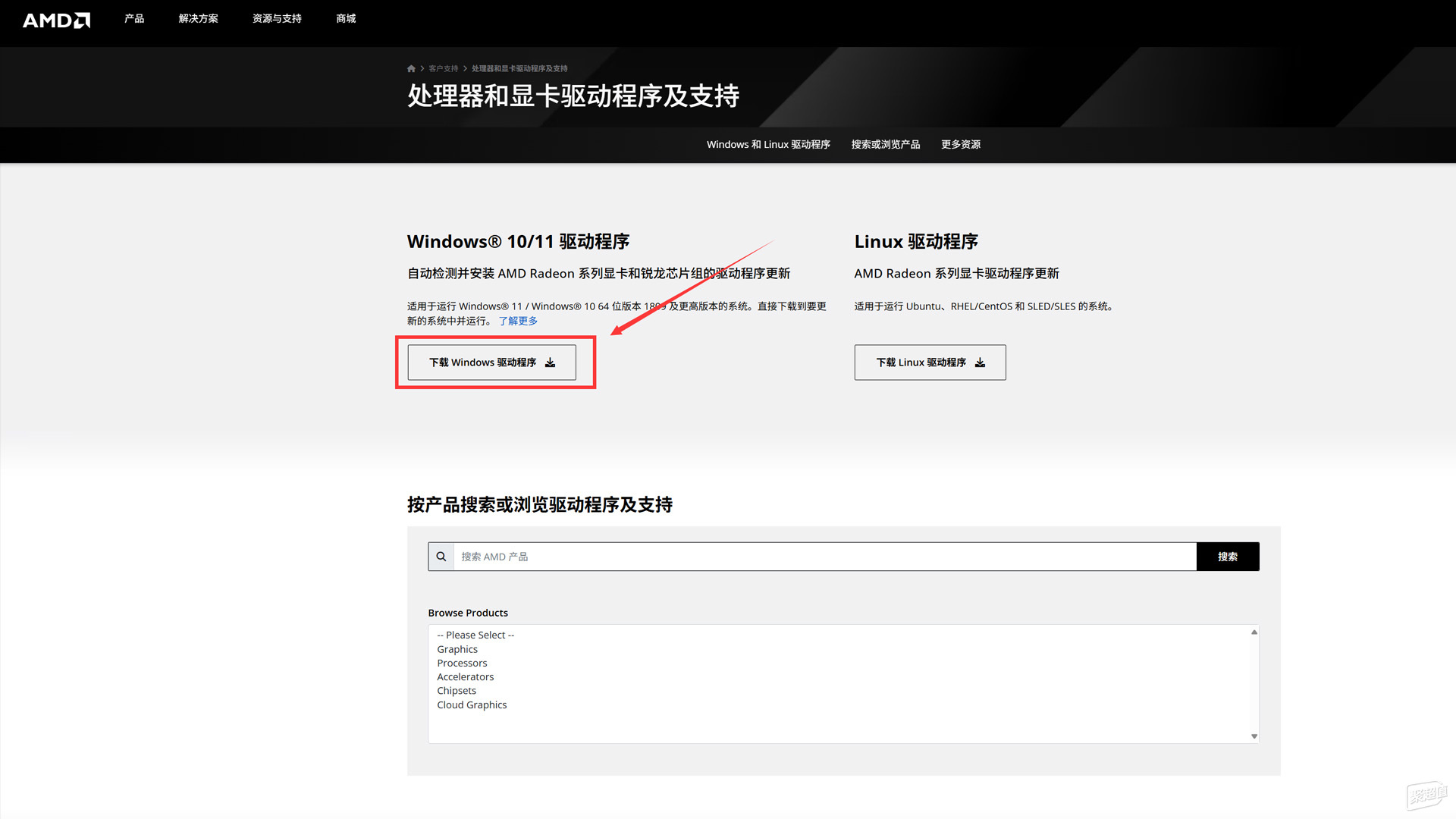Click the list scrollbar down arrow
This screenshot has width=1456, height=819.
(x=1254, y=736)
